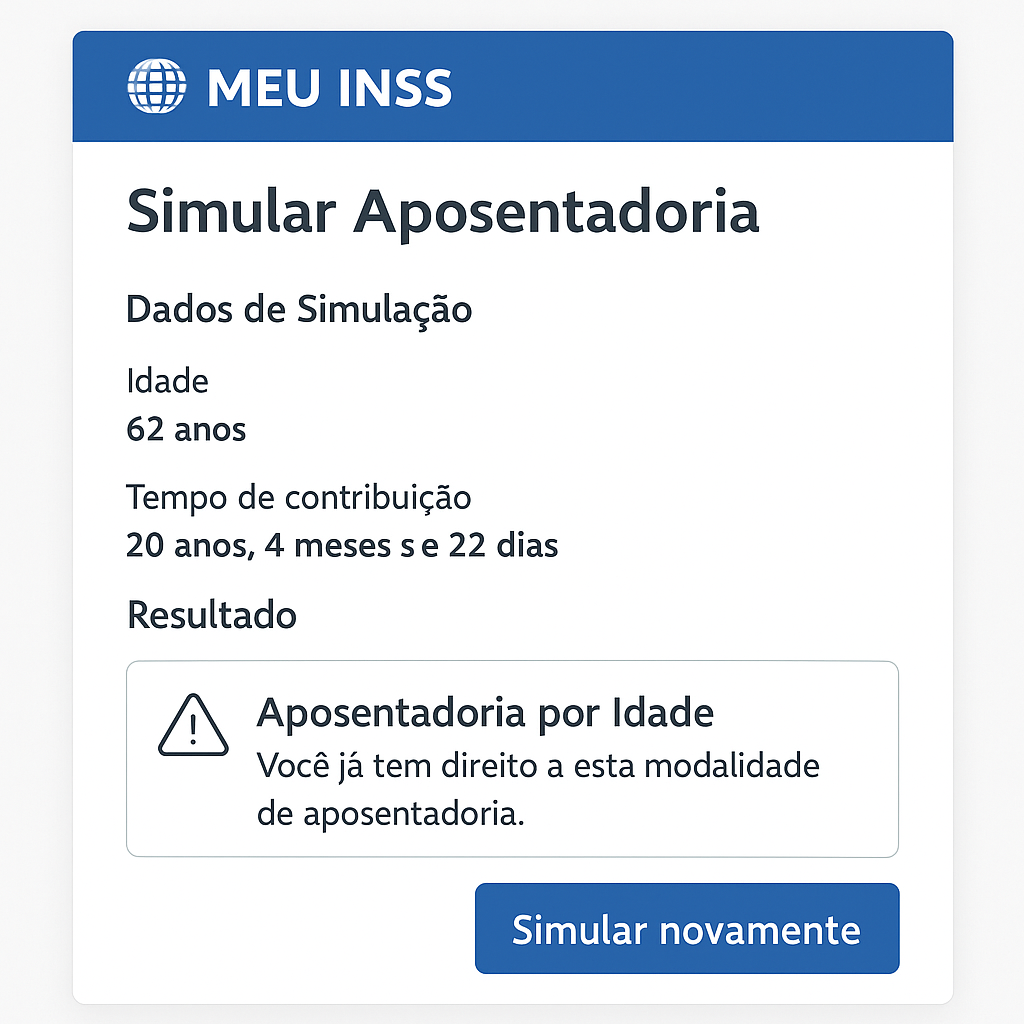Click the warning triangle icon in result
Screen dimensions: 1024x1024
point(193,726)
